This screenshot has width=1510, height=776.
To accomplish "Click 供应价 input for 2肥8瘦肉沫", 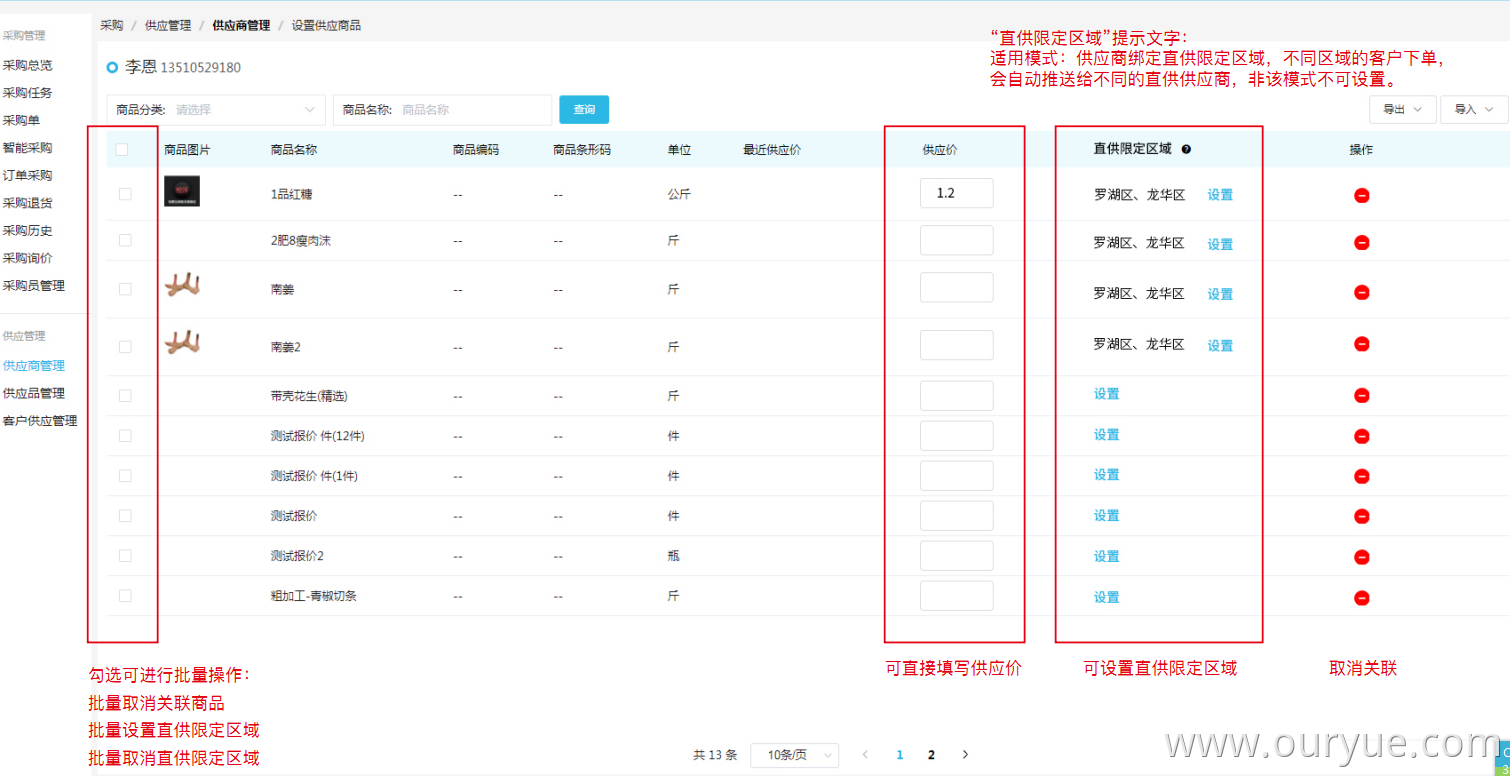I will coord(957,240).
